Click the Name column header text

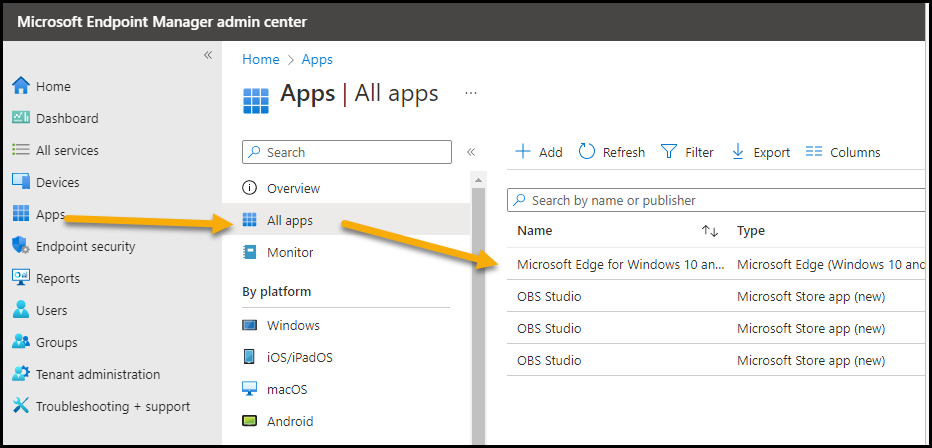[x=534, y=231]
